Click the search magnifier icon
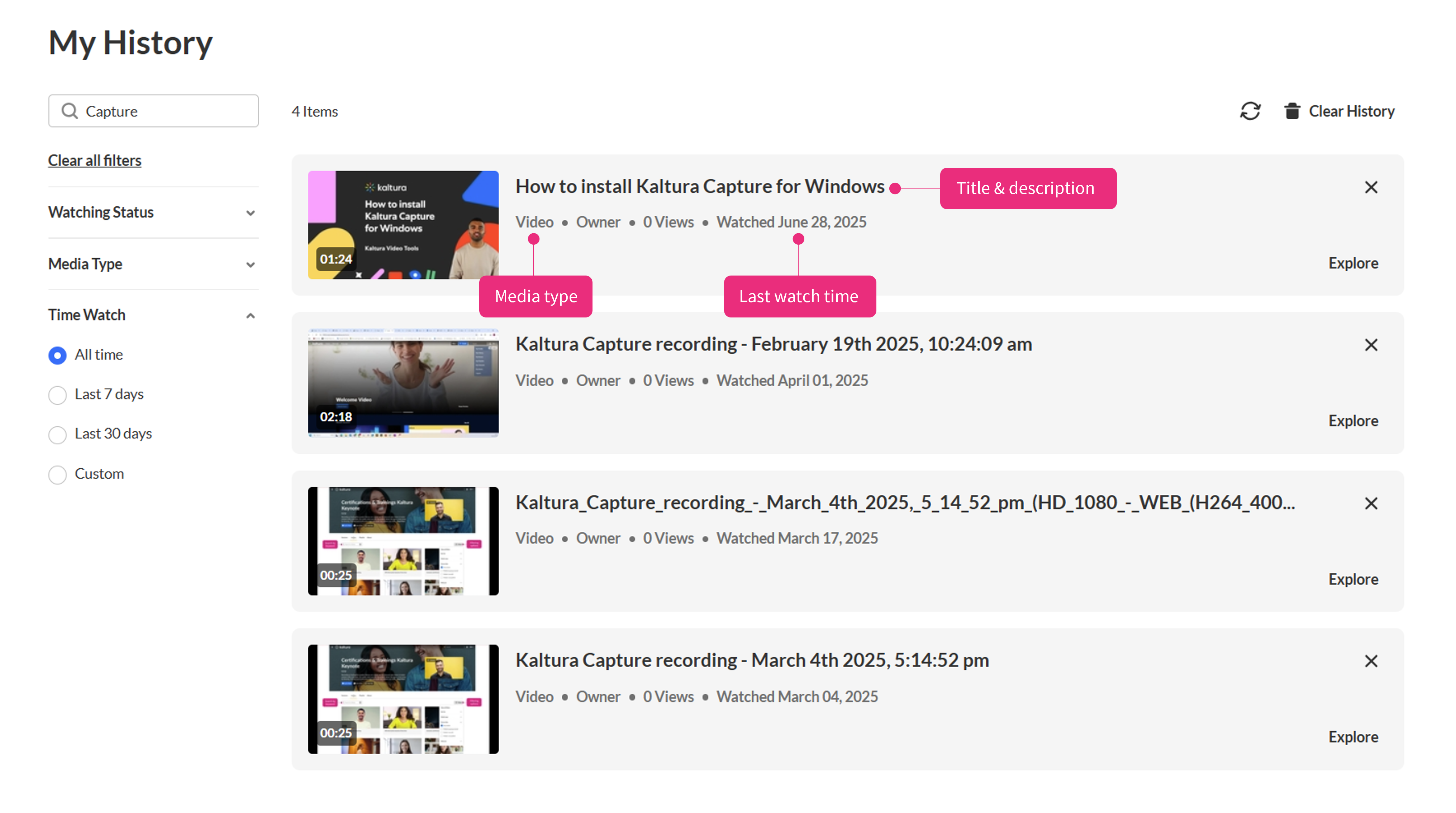Viewport: 1456px width, 813px height. click(70, 111)
